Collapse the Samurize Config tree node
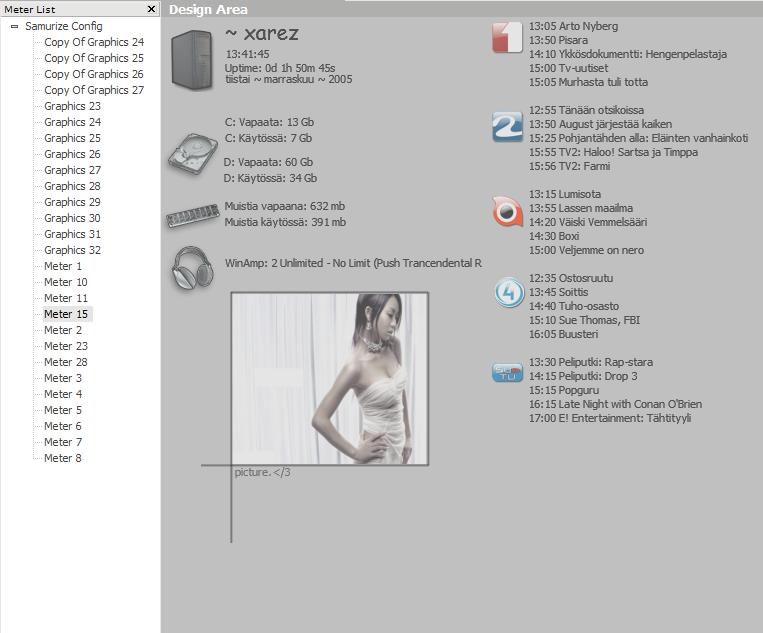The width and height of the screenshot is (763, 633). point(14,27)
